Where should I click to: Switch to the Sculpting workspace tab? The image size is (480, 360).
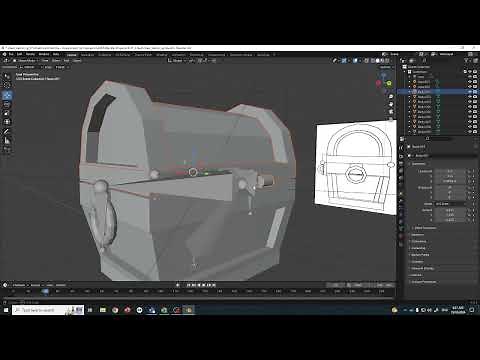click(x=104, y=55)
